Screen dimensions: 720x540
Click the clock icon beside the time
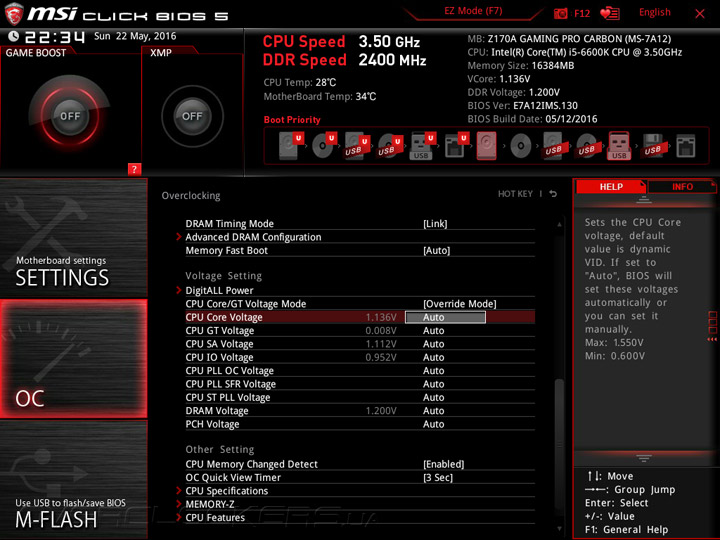tap(13, 36)
